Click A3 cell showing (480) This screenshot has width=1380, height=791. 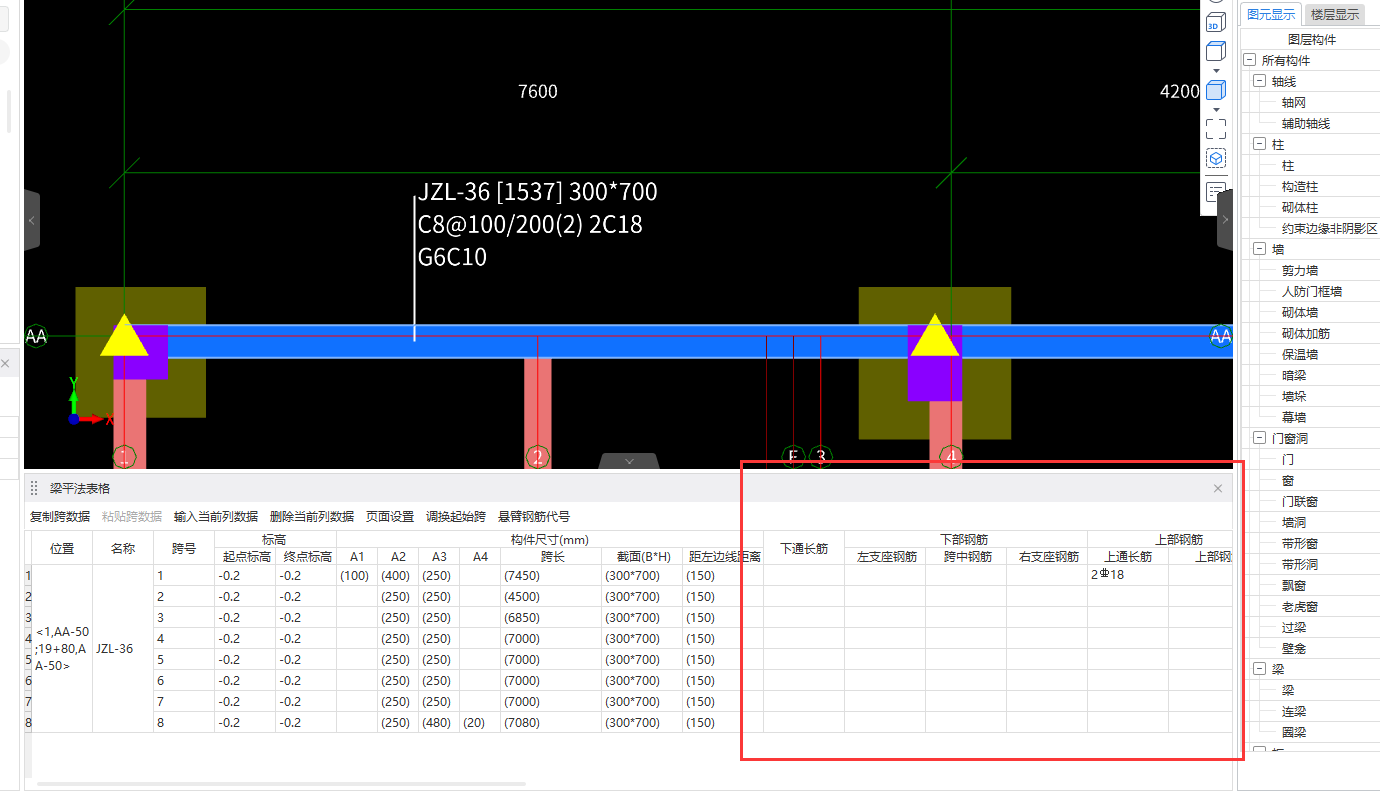pyautogui.click(x=439, y=722)
